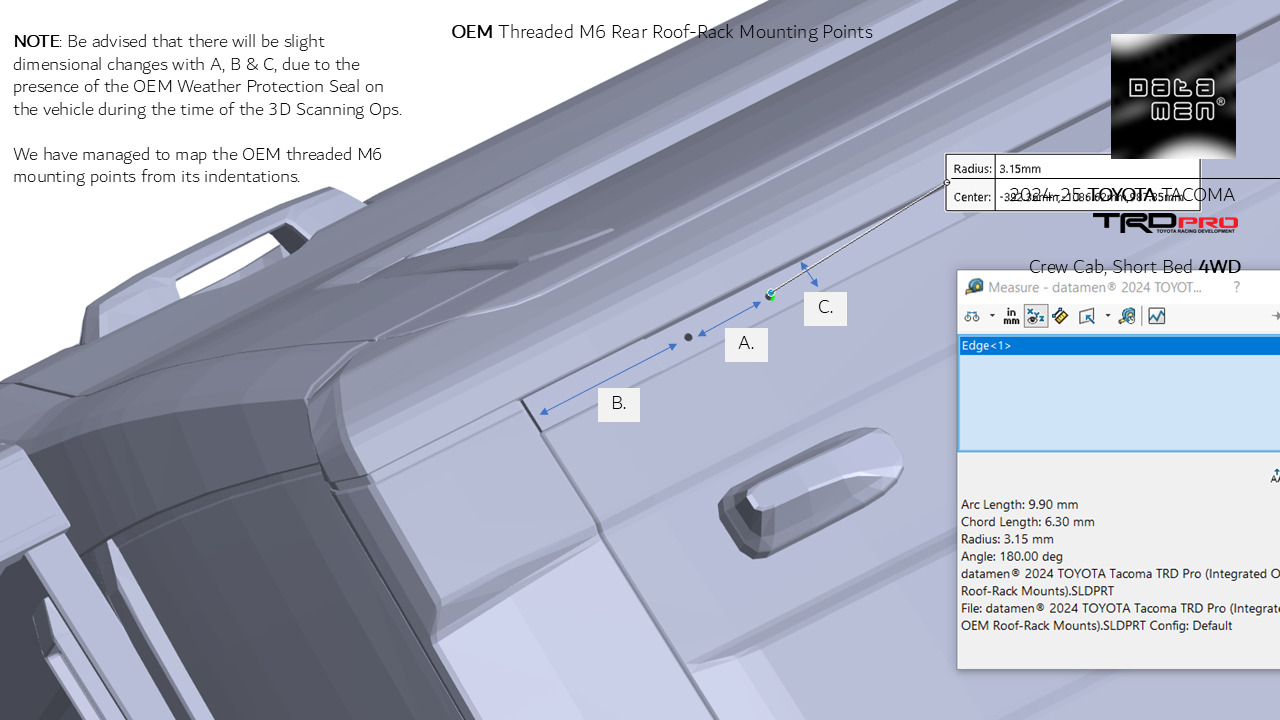Click the OEM Threaded M6 heading text
The image size is (1280, 720).
pyautogui.click(x=662, y=32)
